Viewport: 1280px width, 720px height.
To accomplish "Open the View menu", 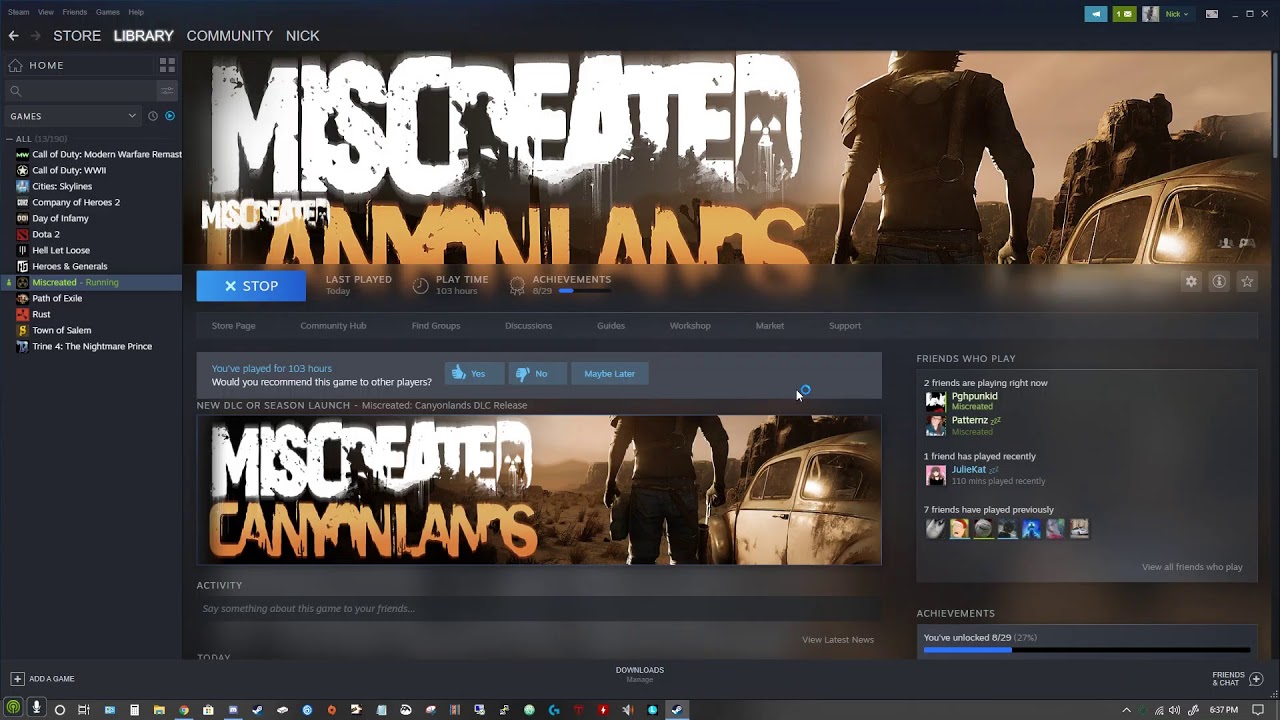I will click(46, 12).
